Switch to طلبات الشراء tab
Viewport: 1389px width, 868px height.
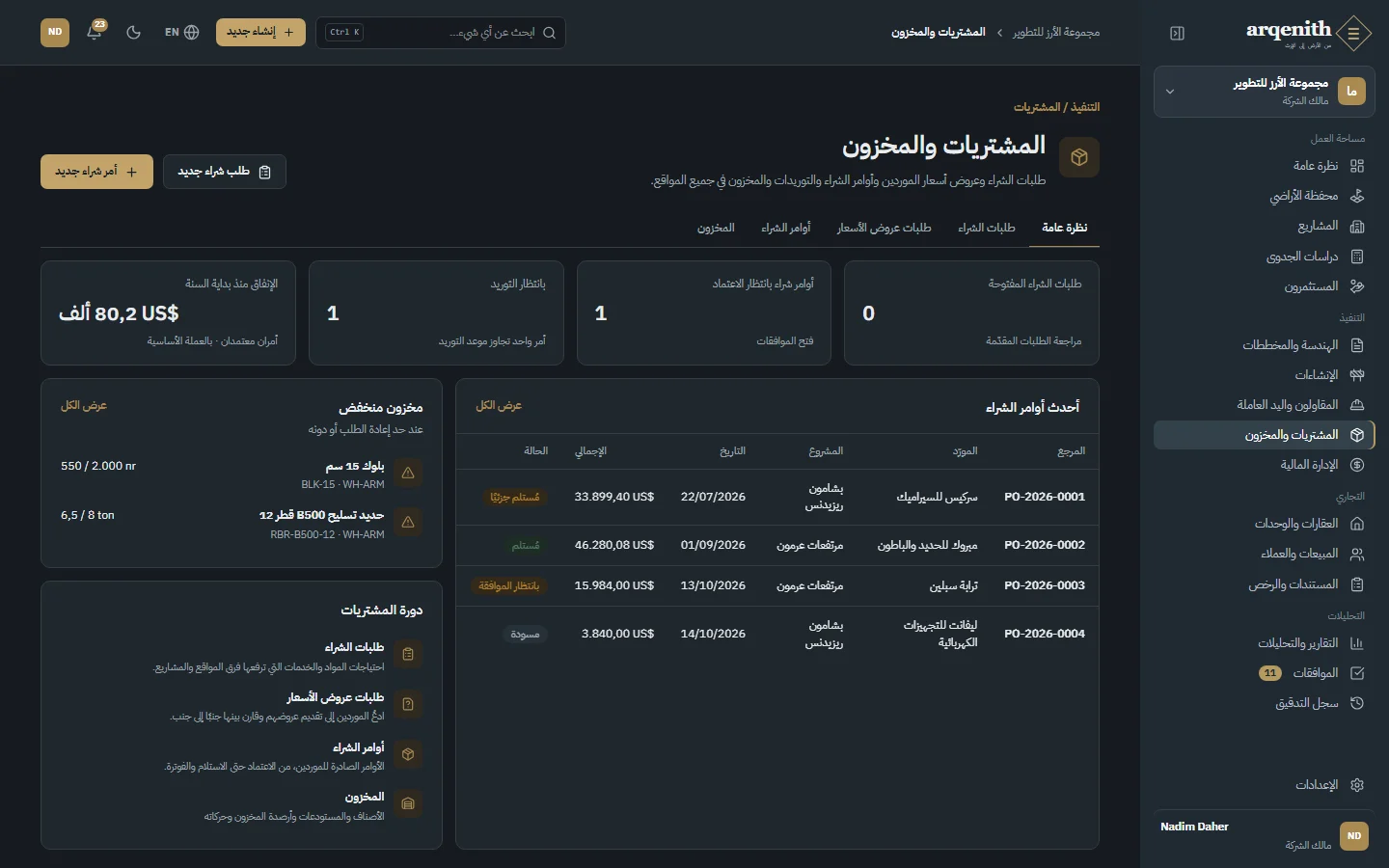click(987, 229)
